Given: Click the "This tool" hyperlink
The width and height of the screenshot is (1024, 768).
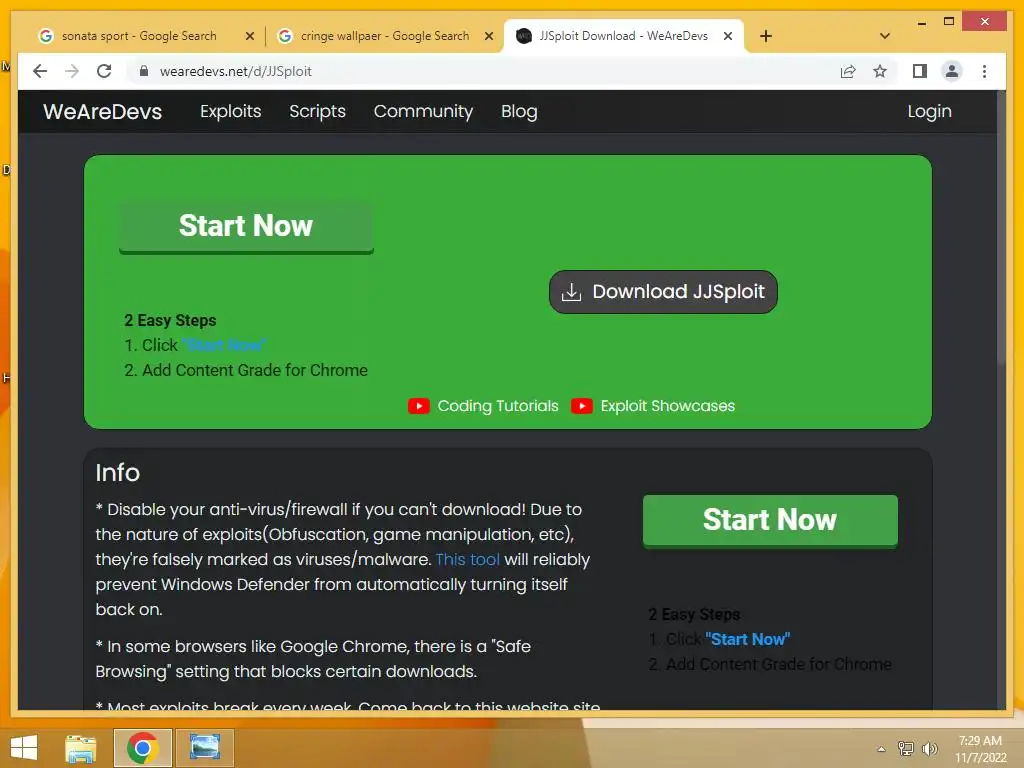Looking at the screenshot, I should (468, 560).
